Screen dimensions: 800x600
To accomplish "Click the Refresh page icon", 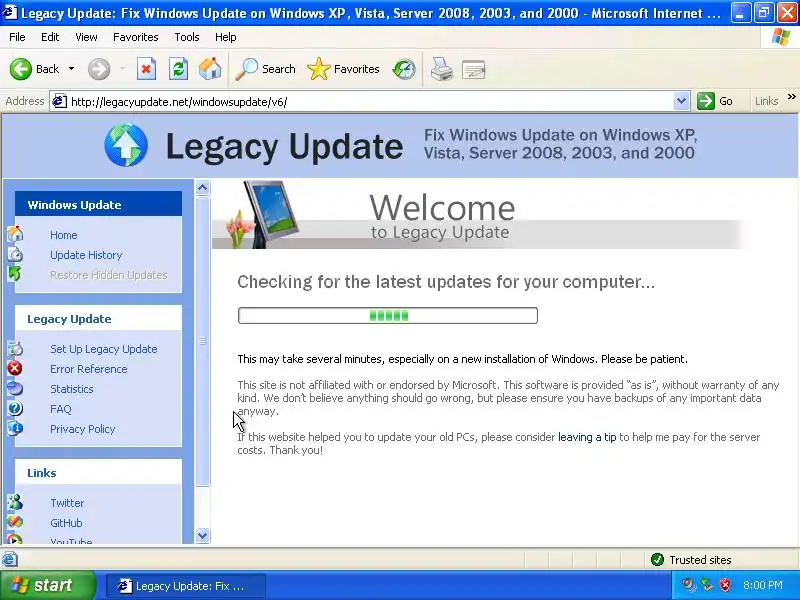I will coord(178,69).
